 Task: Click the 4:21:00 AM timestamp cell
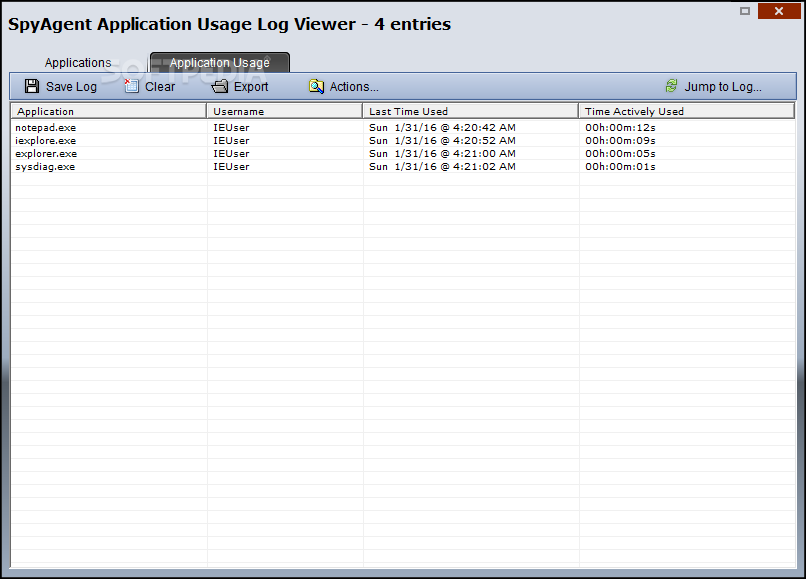[x=442, y=154]
